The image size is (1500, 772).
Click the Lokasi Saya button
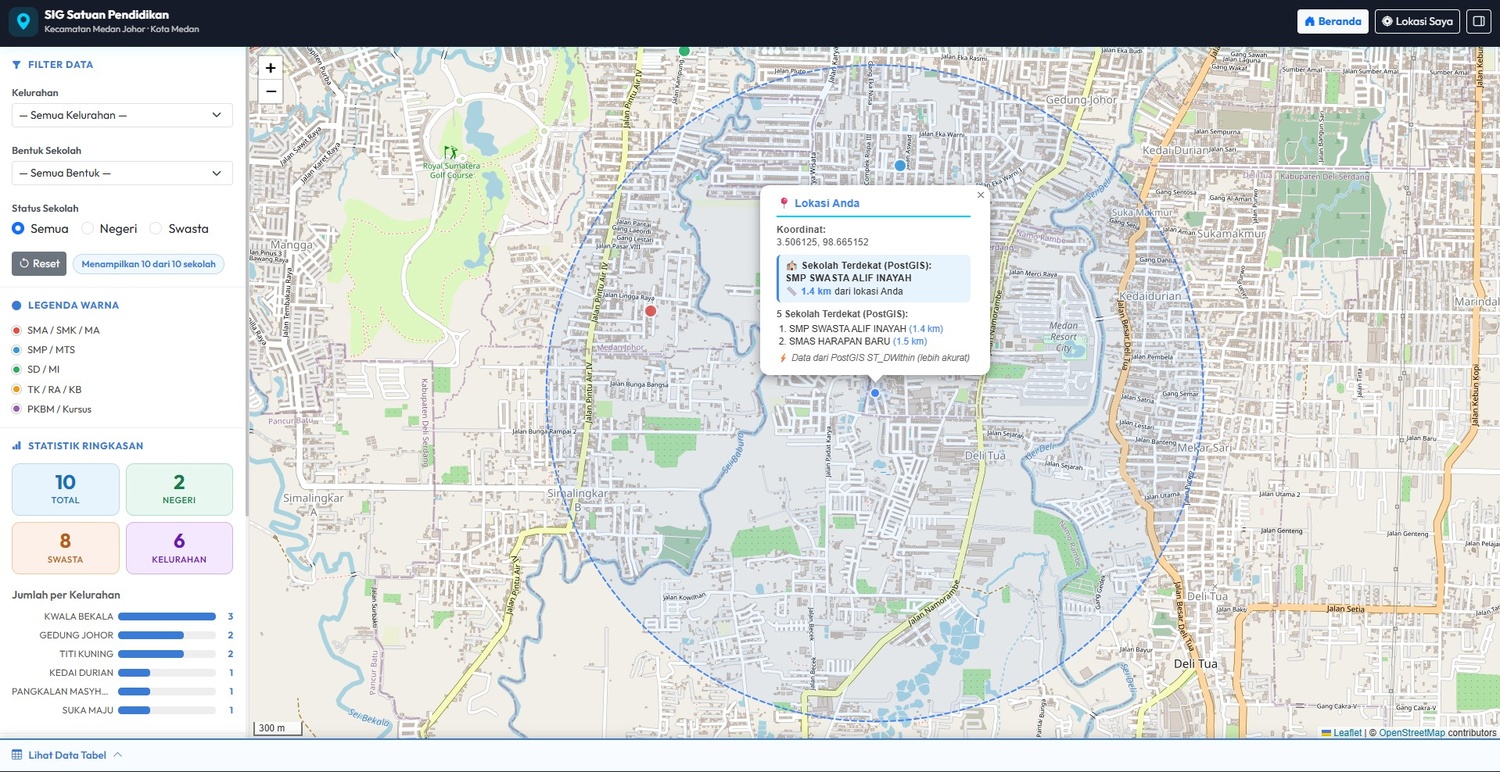point(1417,21)
